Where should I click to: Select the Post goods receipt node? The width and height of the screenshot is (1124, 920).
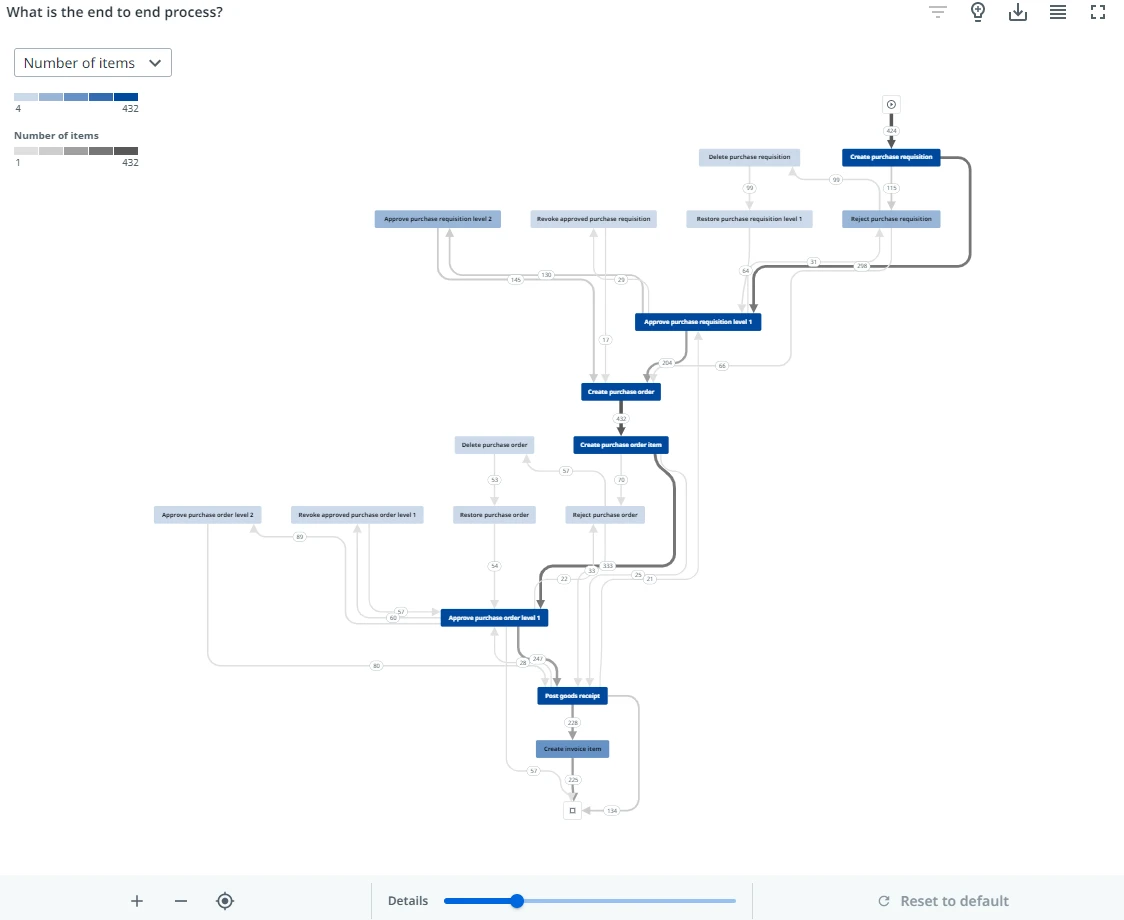click(572, 696)
